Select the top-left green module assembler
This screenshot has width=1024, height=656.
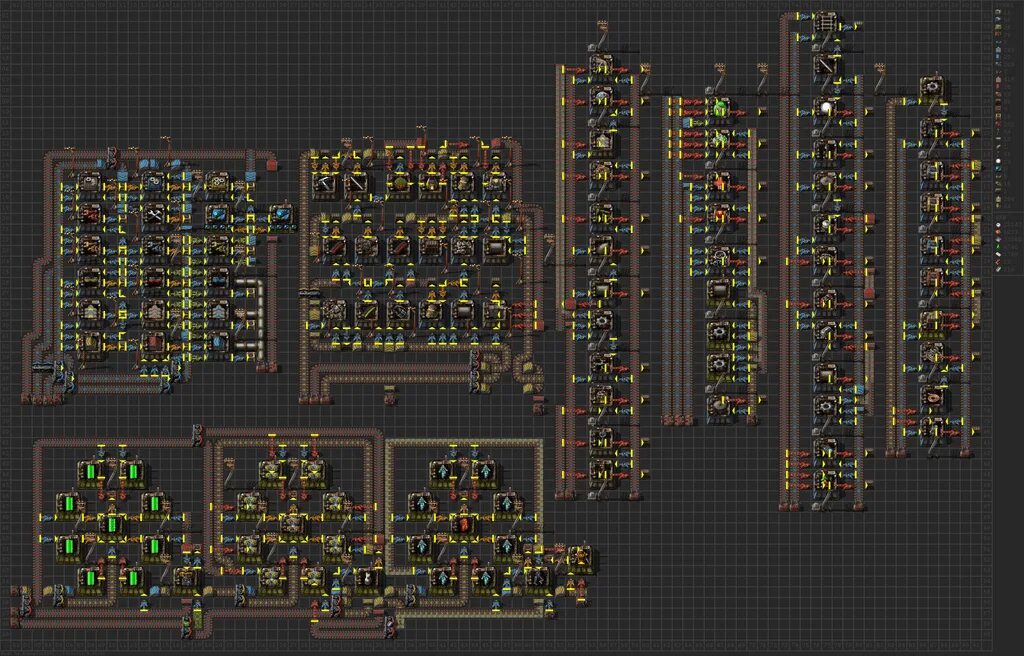click(x=90, y=472)
